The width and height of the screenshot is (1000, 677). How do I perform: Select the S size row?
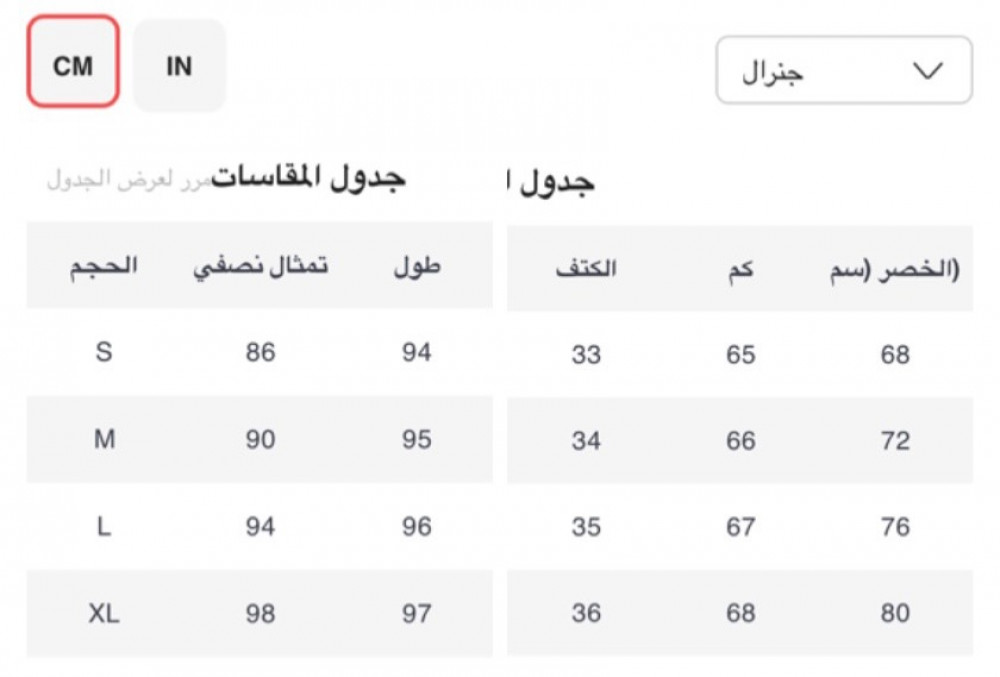[104, 352]
